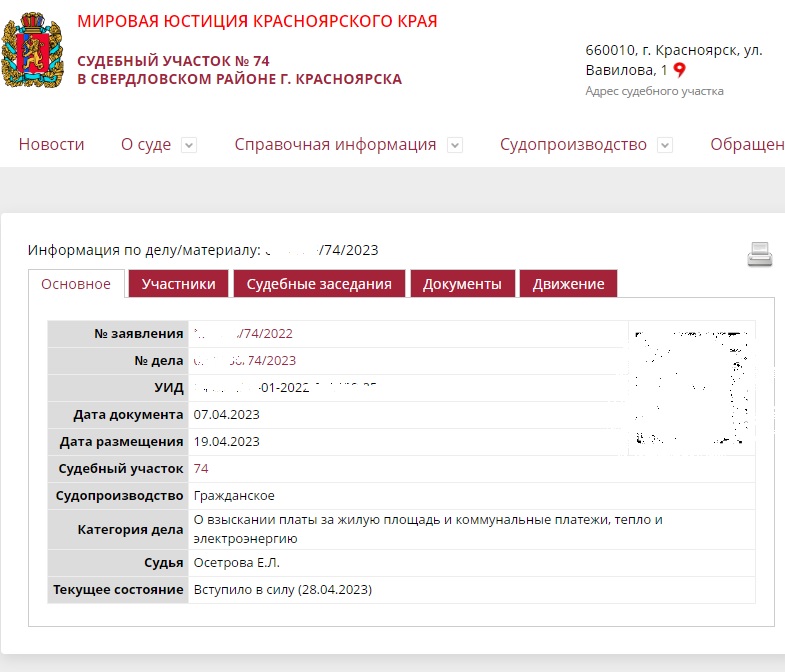The height and width of the screenshot is (672, 785).
Task: Click the 'УИД' row label
Action: [x=169, y=388]
